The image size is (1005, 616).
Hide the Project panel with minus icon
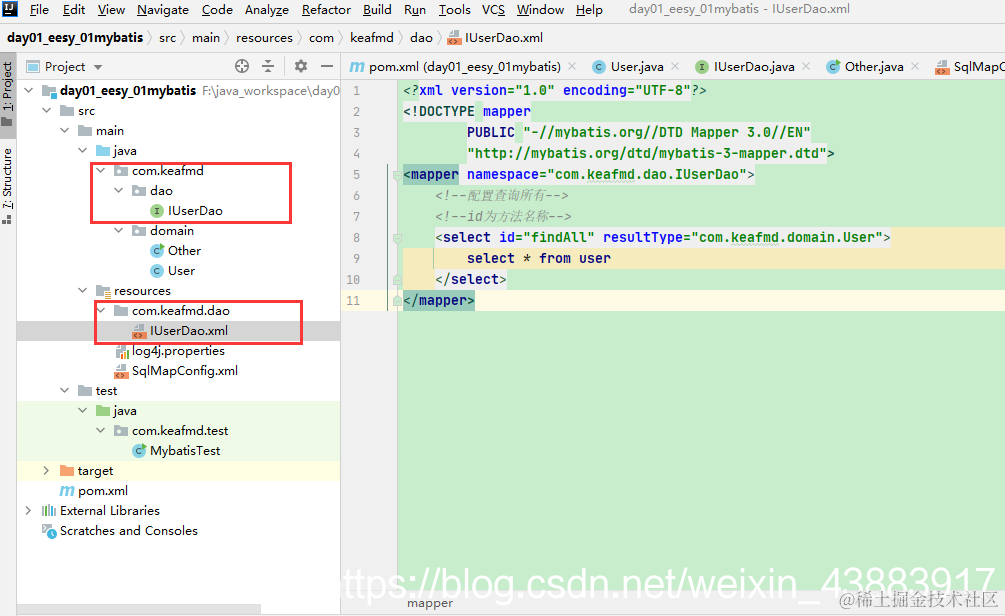point(327,66)
